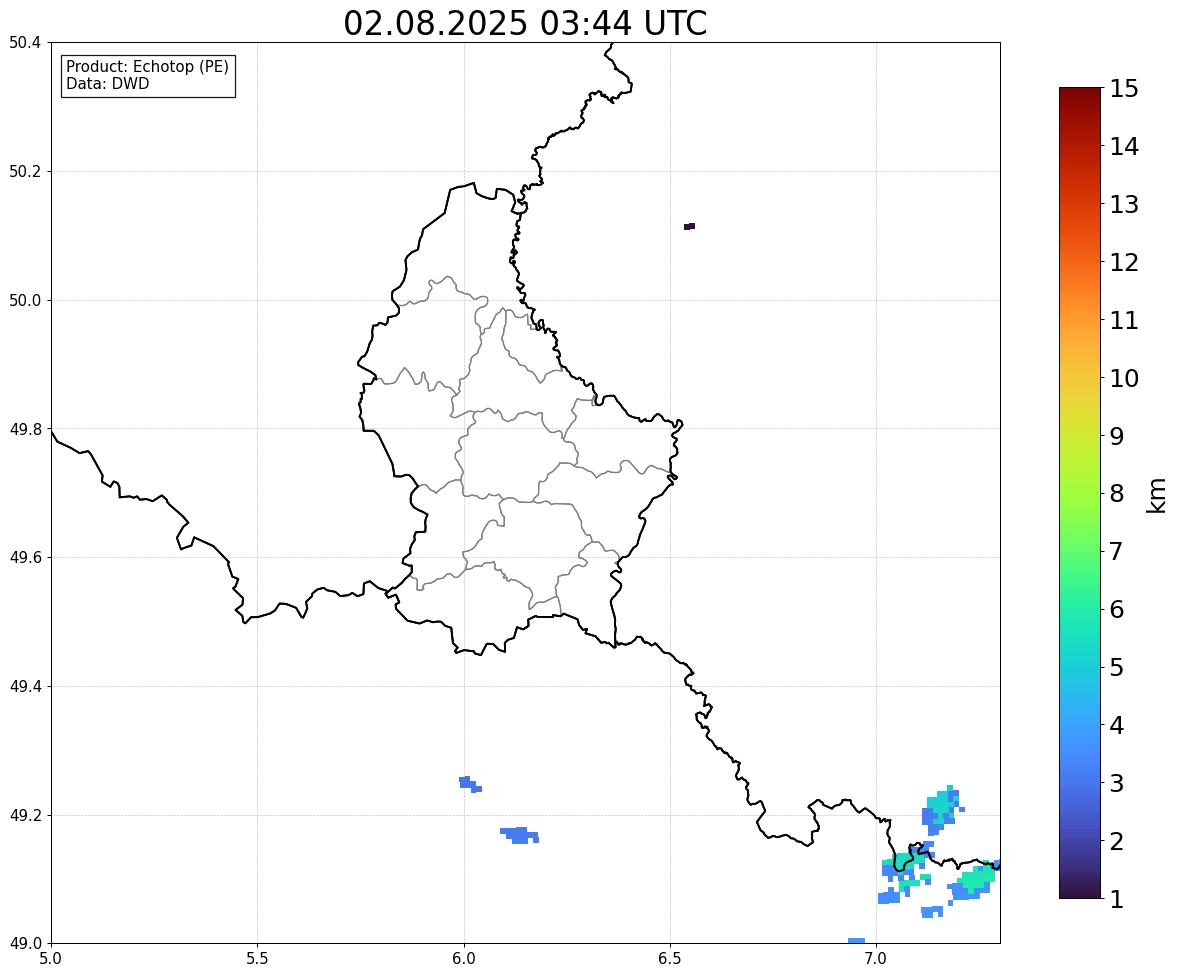The width and height of the screenshot is (1178, 976).
Task: Click the colorbar tick label 12
Action: (x=1124, y=262)
